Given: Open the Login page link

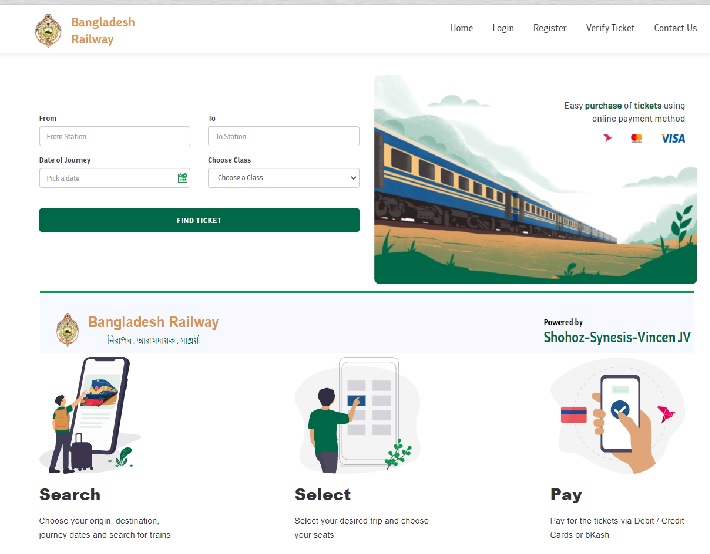Looking at the screenshot, I should pyautogui.click(x=503, y=28).
